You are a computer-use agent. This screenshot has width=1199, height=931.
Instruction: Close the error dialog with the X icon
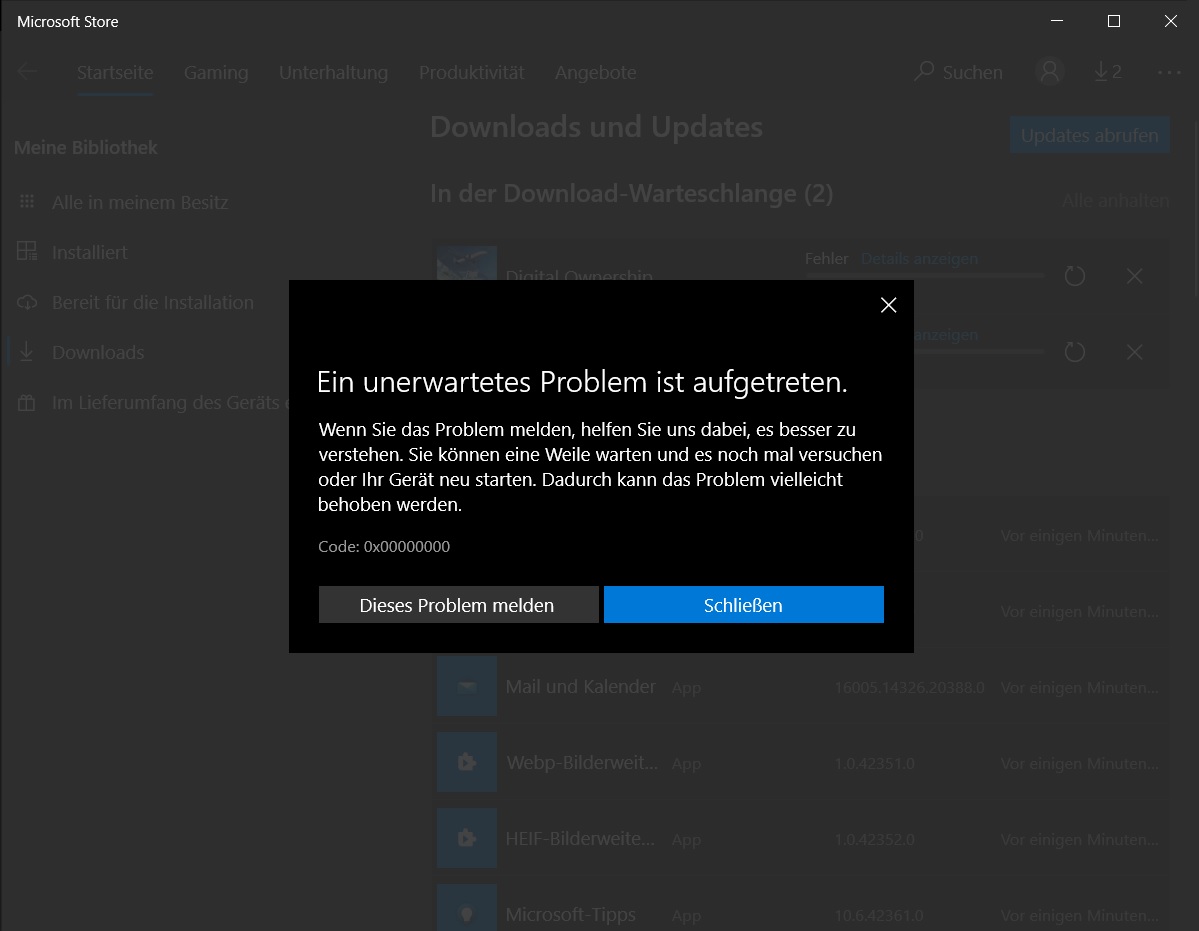(x=888, y=305)
